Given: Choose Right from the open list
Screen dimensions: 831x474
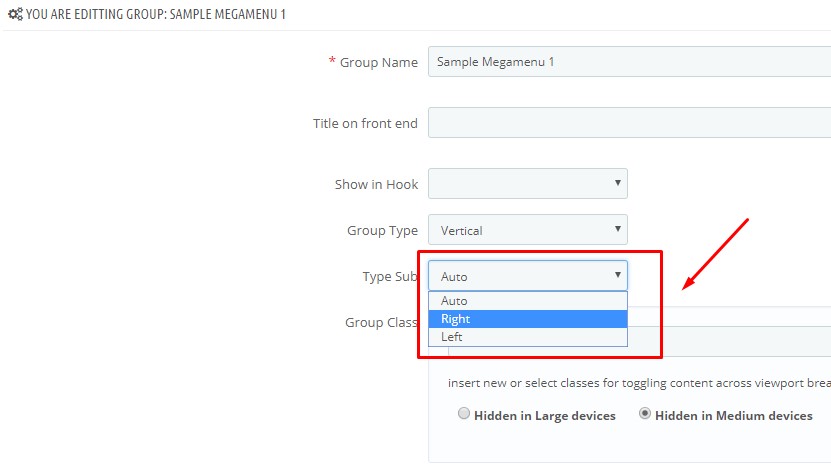Looking at the screenshot, I should tap(528, 319).
